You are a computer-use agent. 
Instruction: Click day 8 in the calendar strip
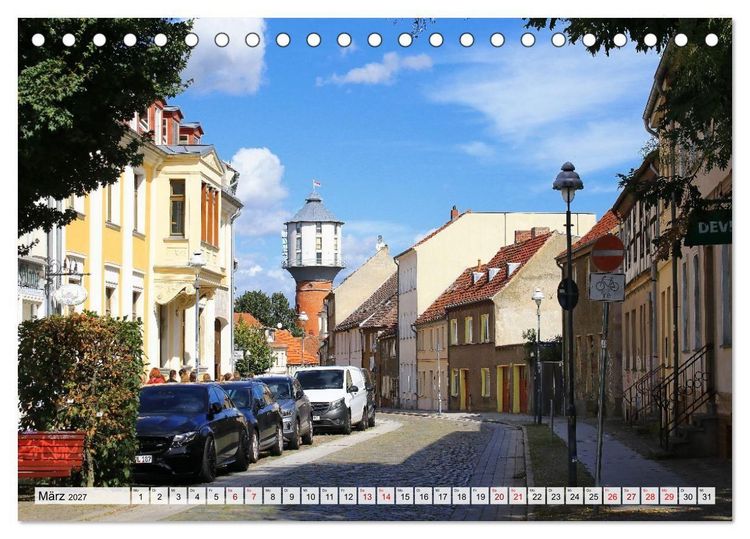[x=272, y=495]
